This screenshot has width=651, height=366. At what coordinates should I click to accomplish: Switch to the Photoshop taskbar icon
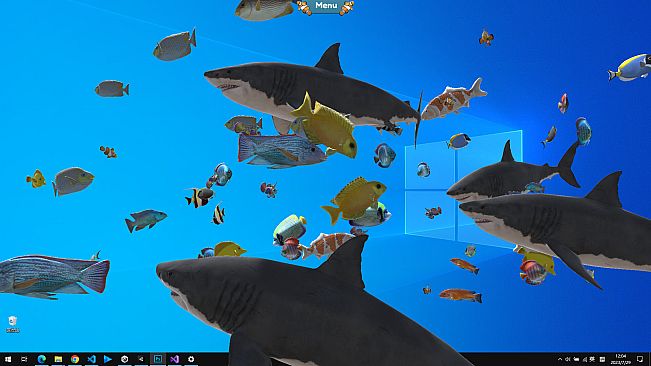[158, 359]
